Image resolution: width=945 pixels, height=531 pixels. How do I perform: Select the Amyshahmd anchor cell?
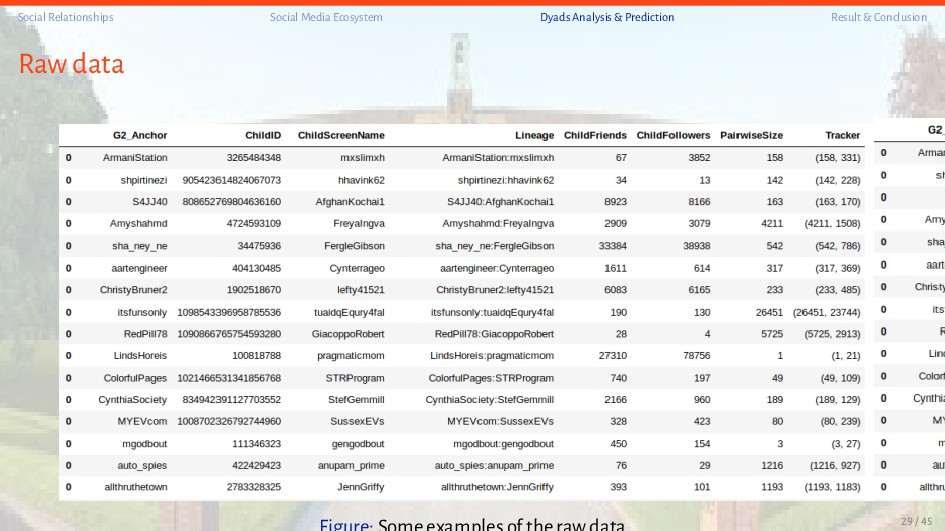click(139, 223)
